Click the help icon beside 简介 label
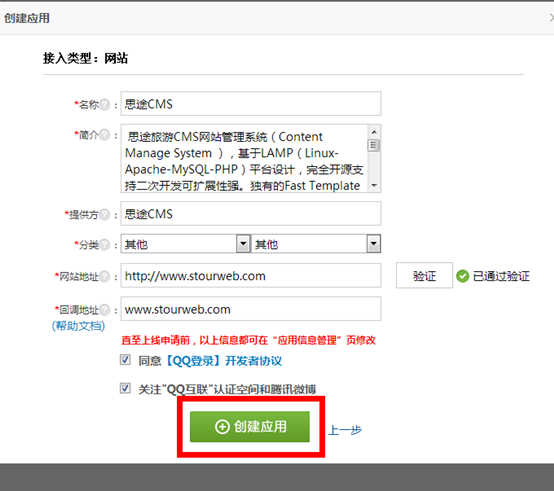Screen dimensions: 554x491 click(105, 135)
